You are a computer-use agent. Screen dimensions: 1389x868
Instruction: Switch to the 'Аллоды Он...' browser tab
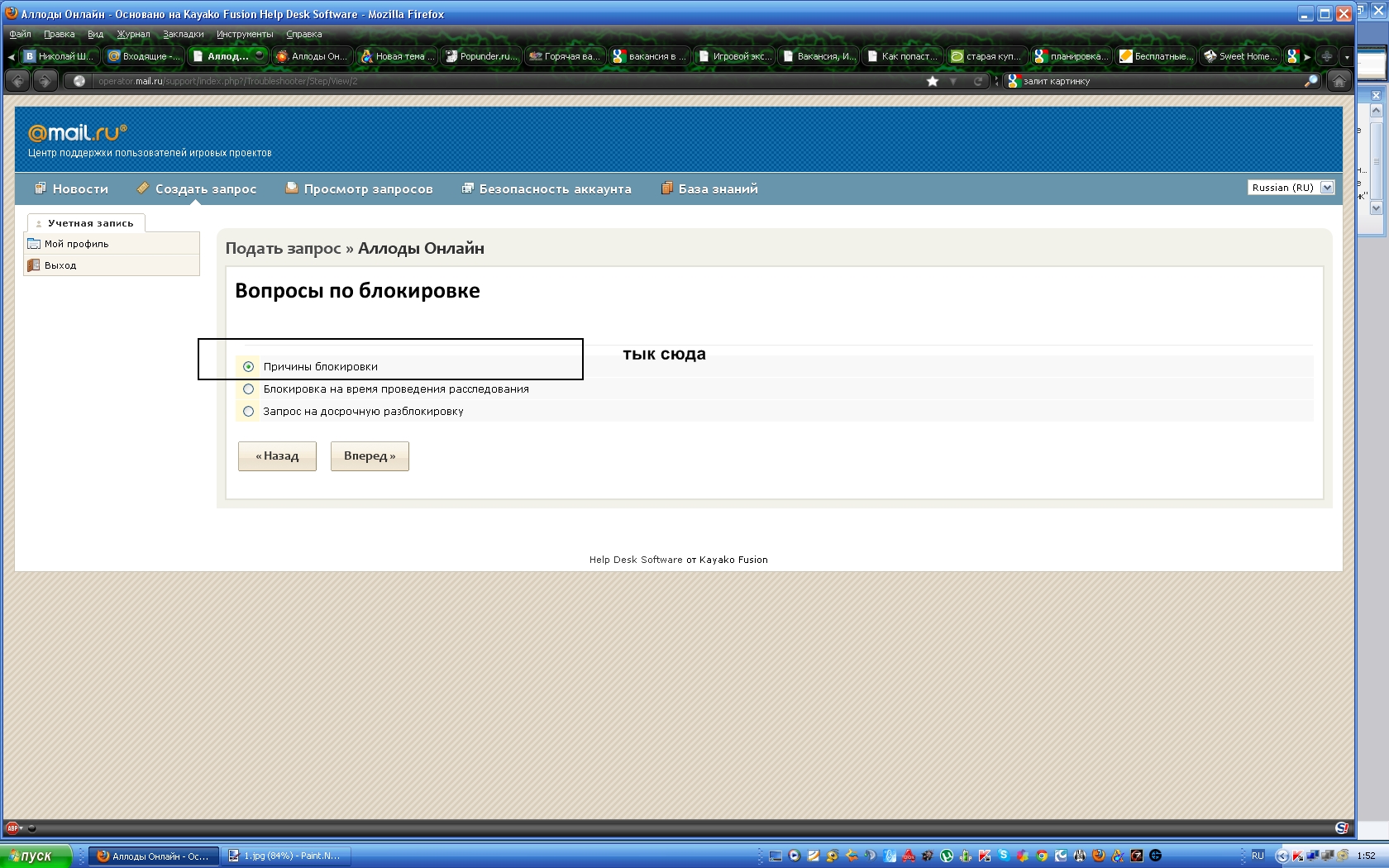click(311, 56)
